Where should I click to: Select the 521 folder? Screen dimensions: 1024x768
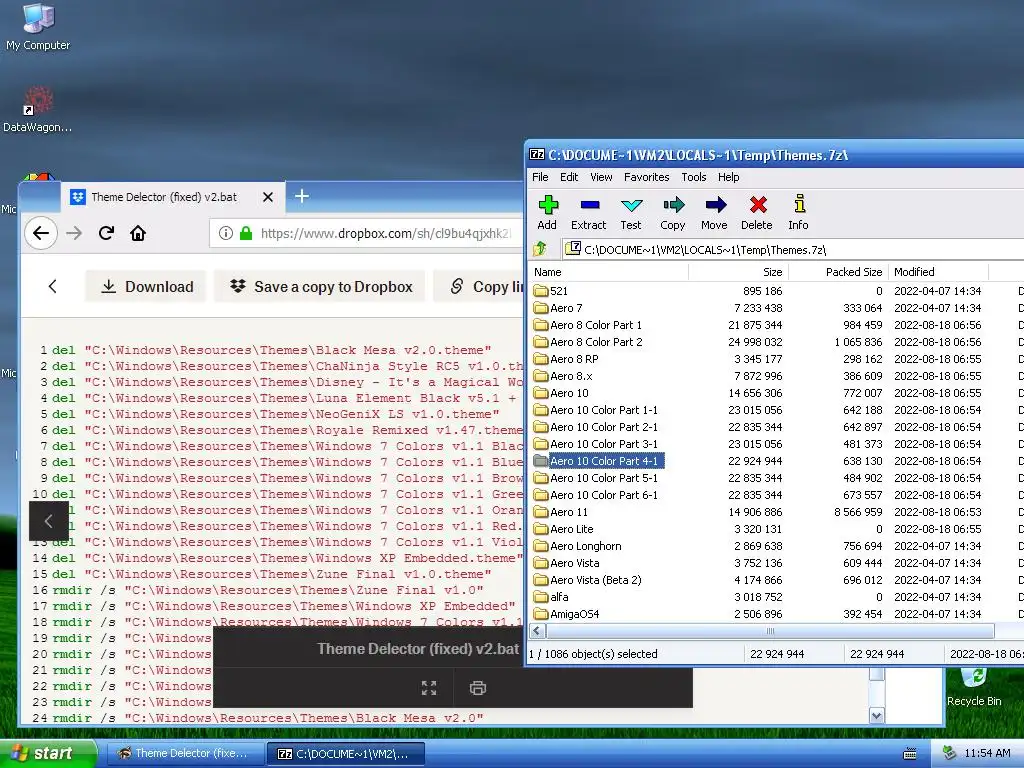coord(551,291)
